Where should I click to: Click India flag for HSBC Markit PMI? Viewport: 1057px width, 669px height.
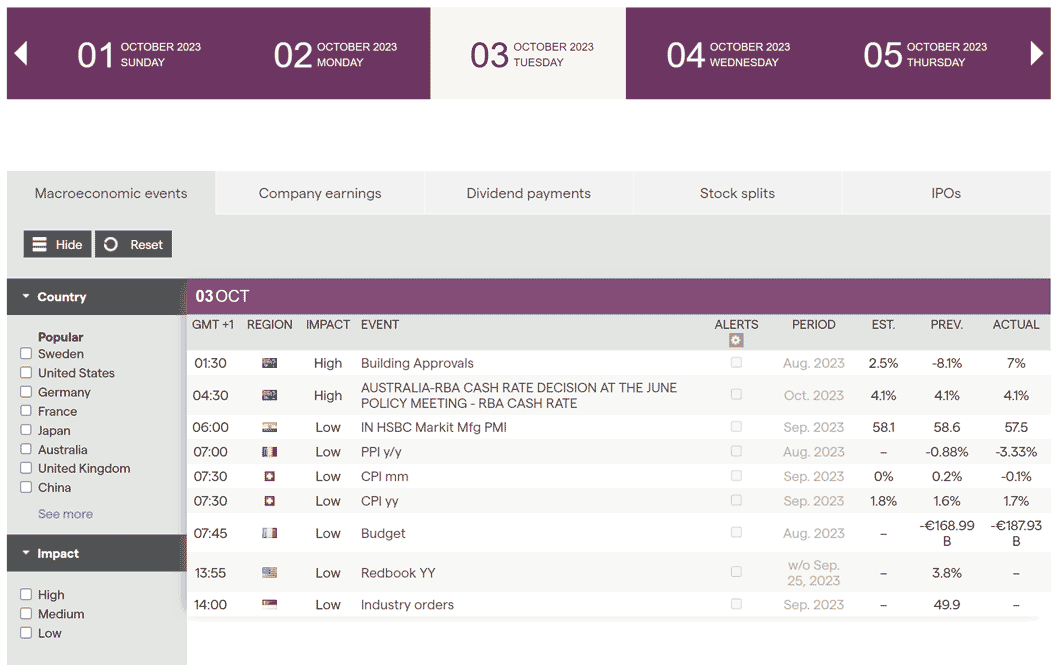point(269,427)
